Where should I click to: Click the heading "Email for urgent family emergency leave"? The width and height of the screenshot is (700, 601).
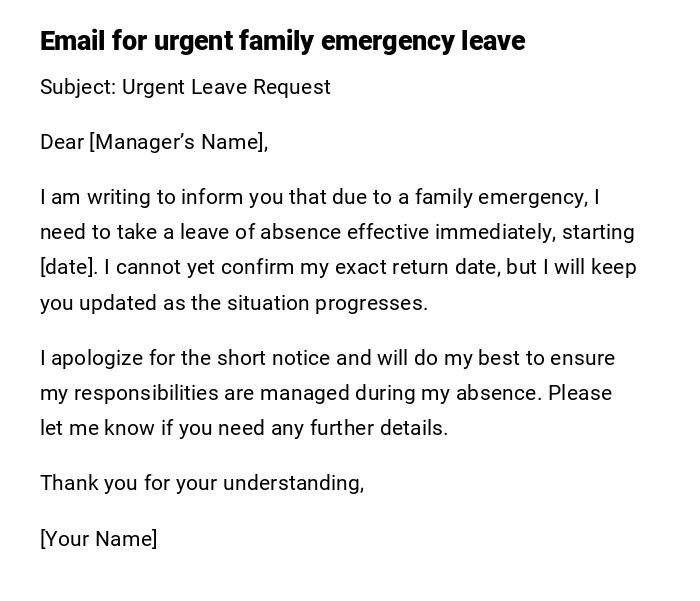coord(282,41)
